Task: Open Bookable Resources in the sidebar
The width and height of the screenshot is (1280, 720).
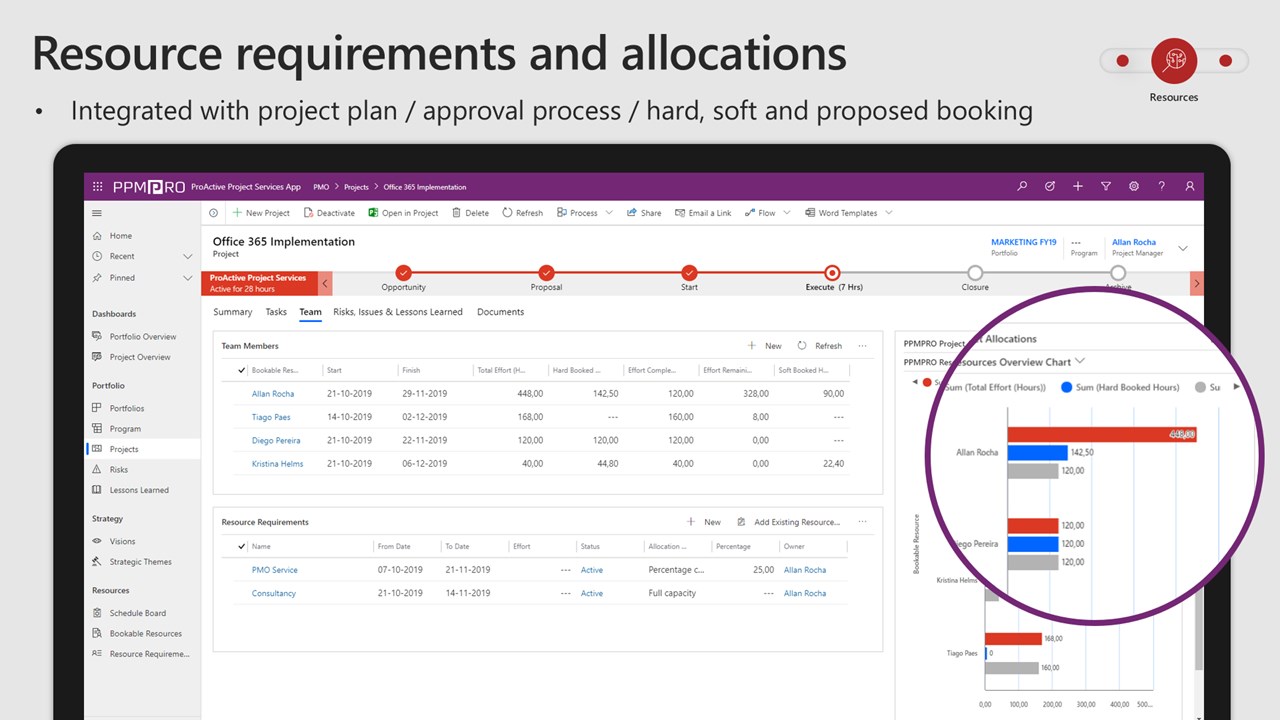Action: pos(146,633)
